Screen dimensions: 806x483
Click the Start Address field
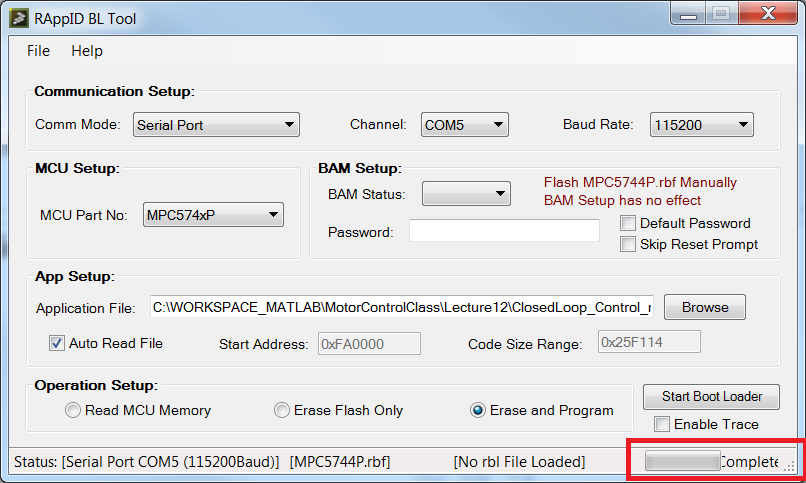369,344
